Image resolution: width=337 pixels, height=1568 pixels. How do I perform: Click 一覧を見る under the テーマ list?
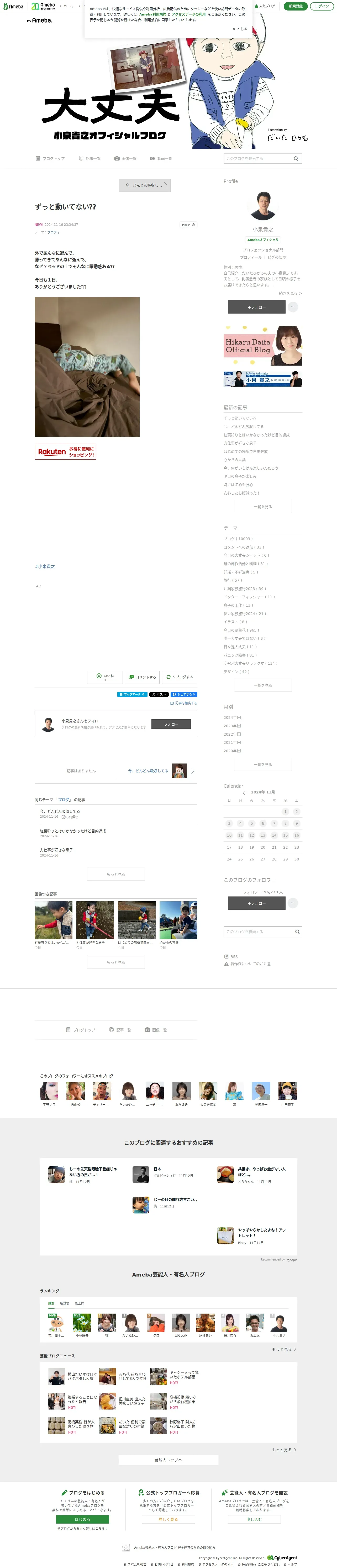click(263, 685)
